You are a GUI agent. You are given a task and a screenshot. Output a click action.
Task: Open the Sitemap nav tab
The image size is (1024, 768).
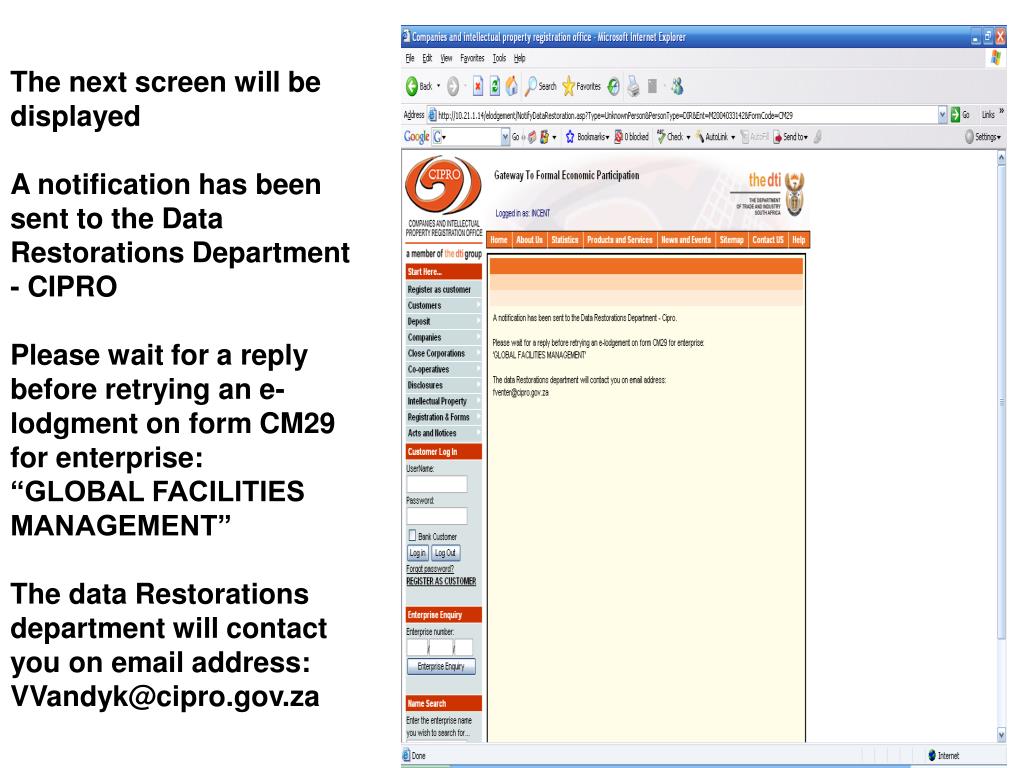[731, 240]
